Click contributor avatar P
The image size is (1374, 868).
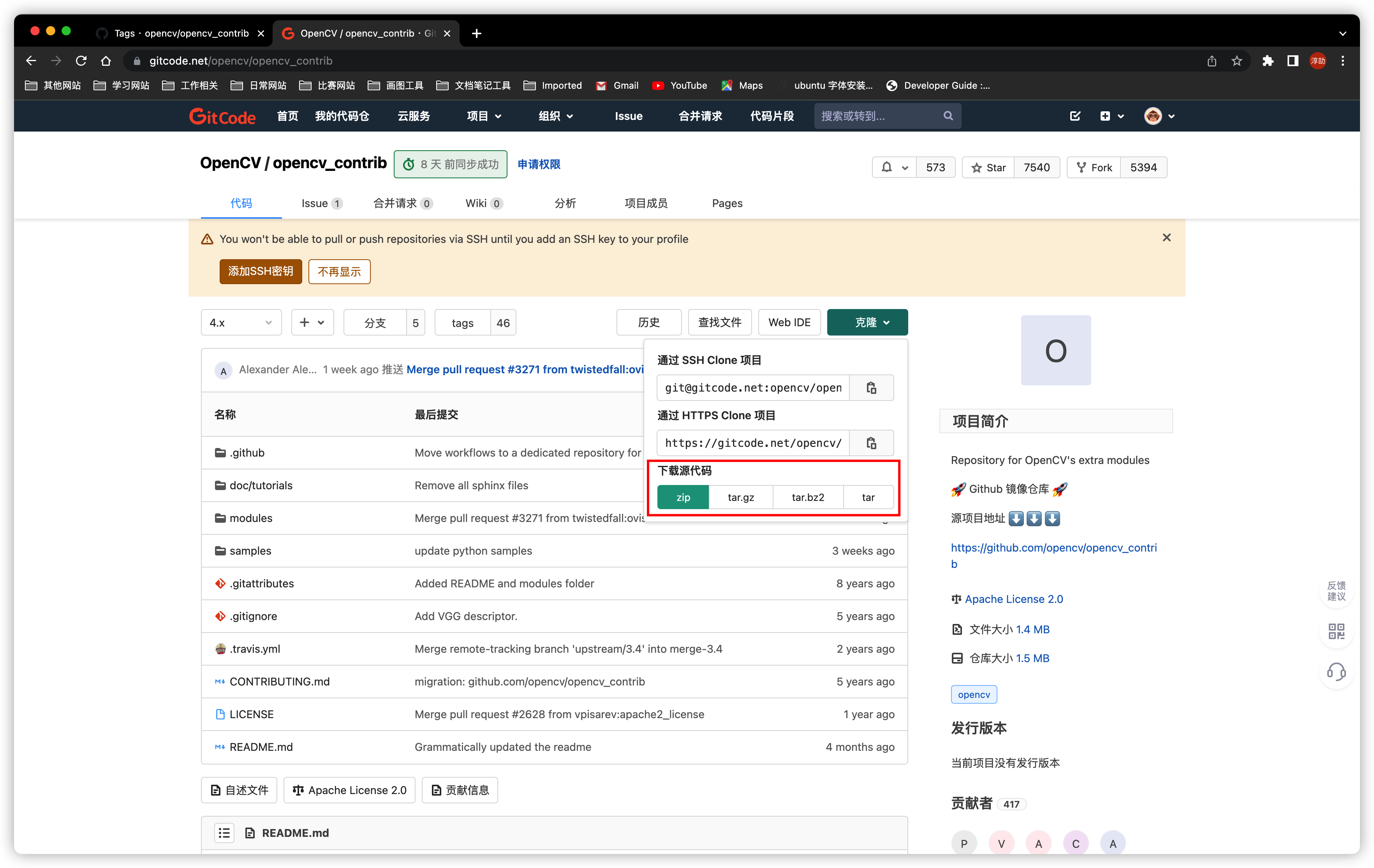pyautogui.click(x=964, y=843)
